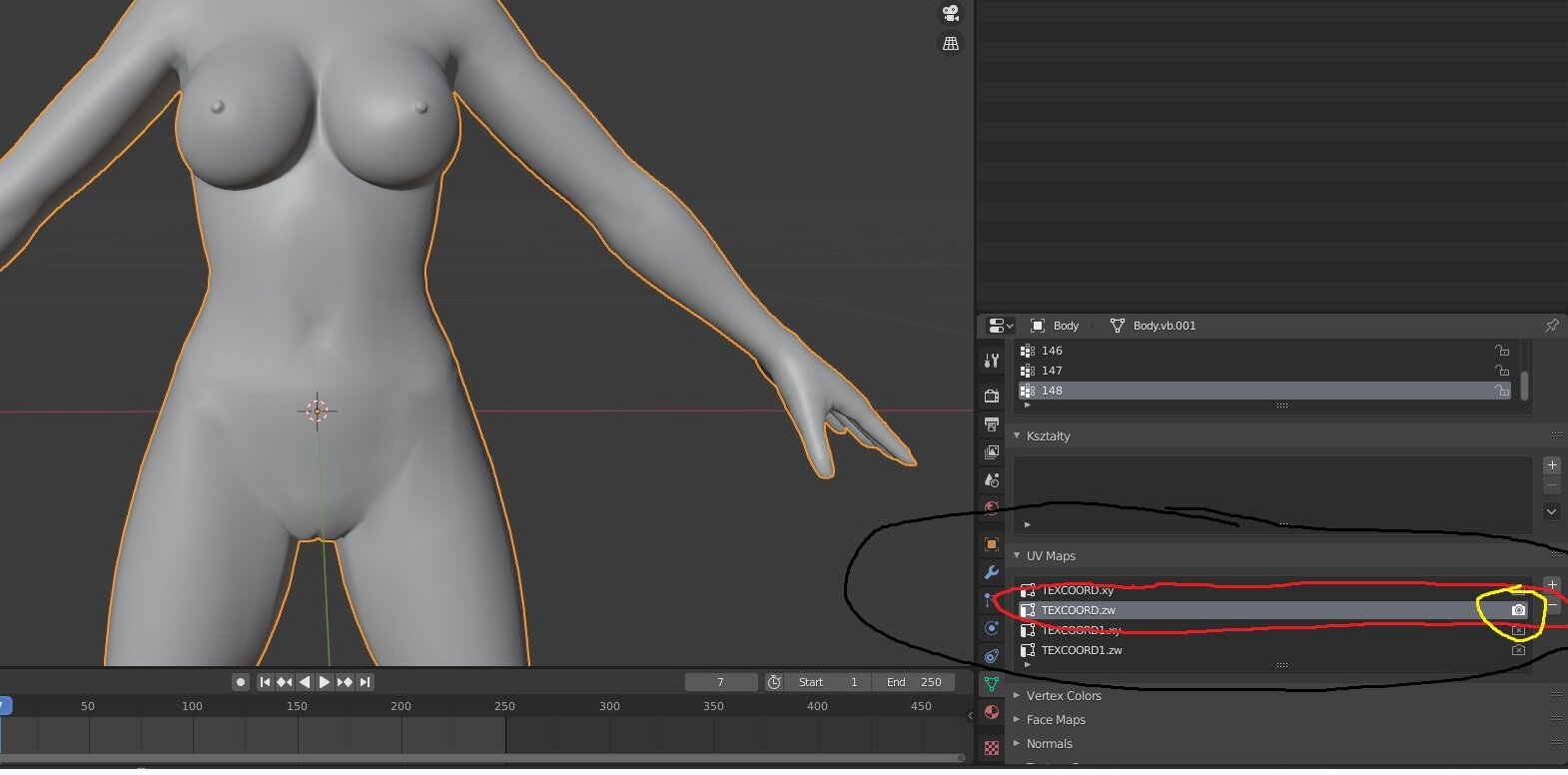Open the editor type dropdown in properties
The image size is (1568, 775).
(x=1000, y=326)
